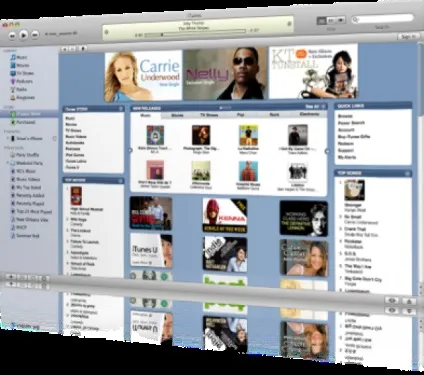This screenshot has height=375, width=424.
Task: Select the TV Shows tab in New Releases
Action: point(209,115)
